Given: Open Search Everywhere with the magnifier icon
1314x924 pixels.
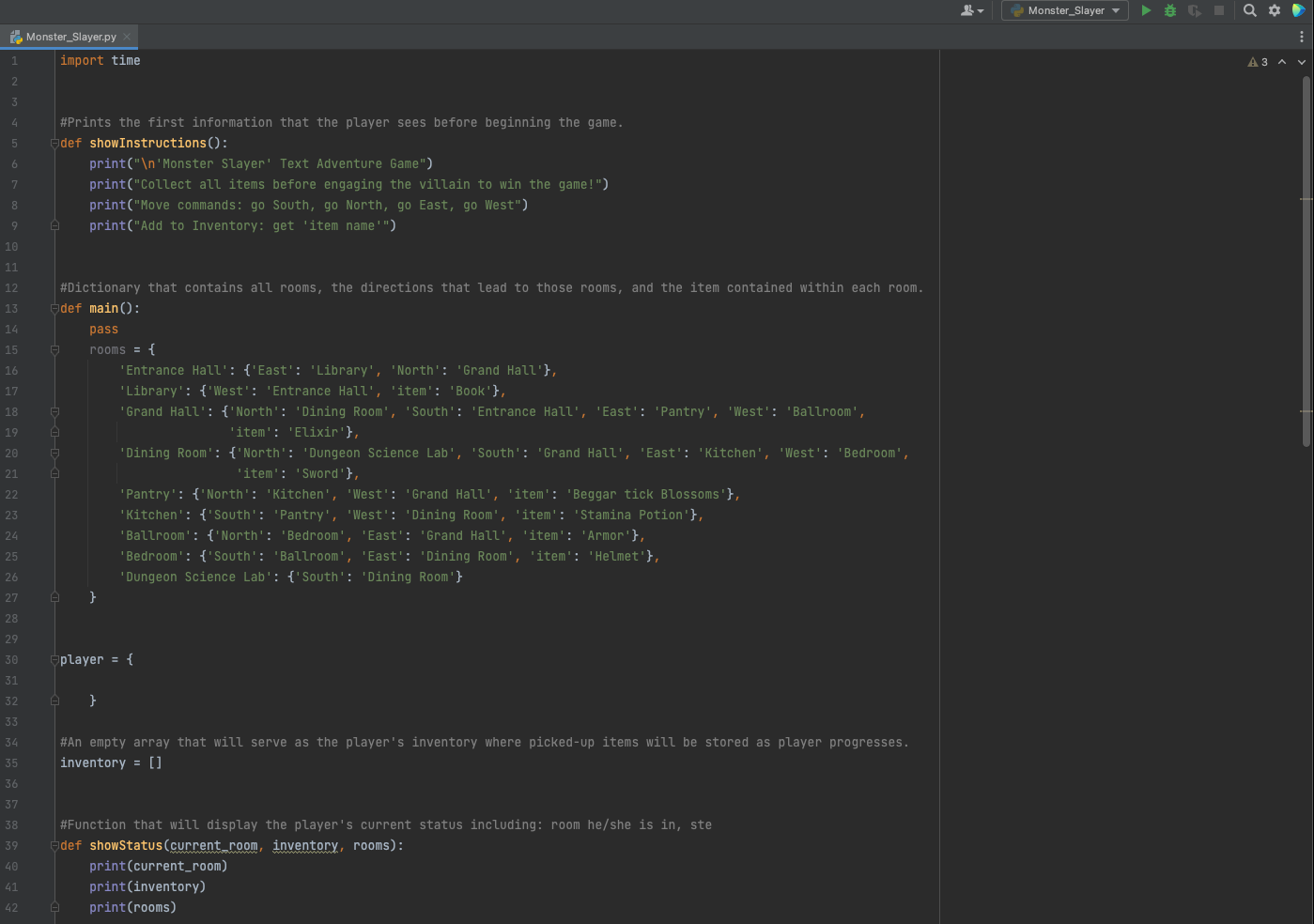Looking at the screenshot, I should pyautogui.click(x=1248, y=10).
